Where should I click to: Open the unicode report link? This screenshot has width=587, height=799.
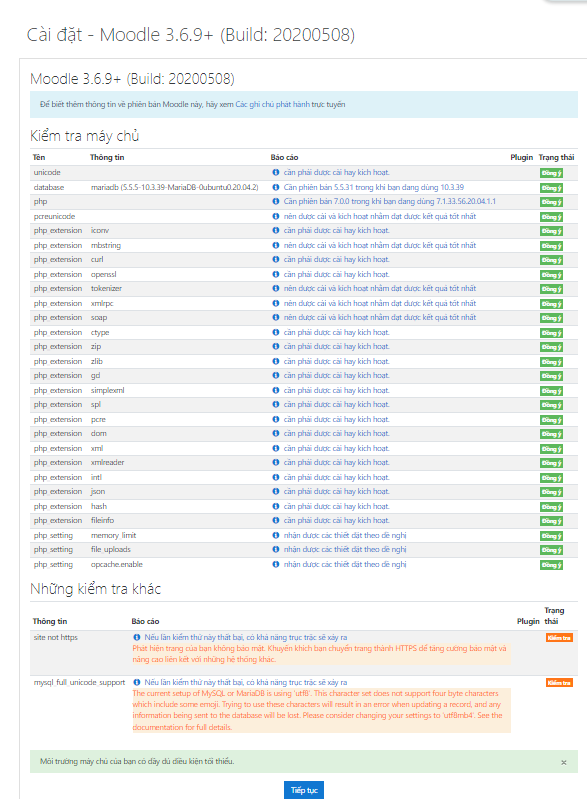pos(336,173)
